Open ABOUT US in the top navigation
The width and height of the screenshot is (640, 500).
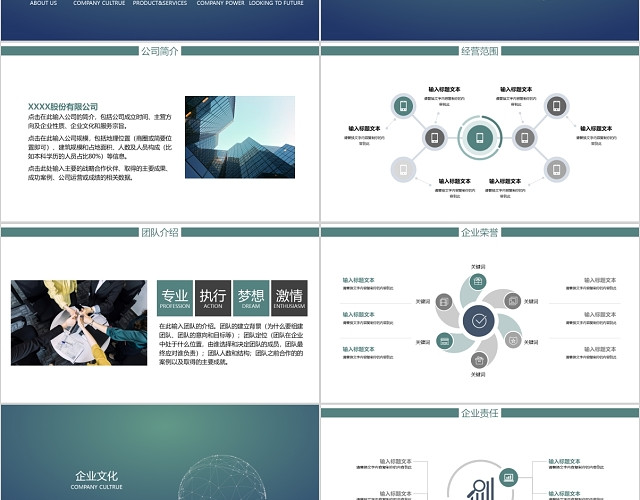43,3
